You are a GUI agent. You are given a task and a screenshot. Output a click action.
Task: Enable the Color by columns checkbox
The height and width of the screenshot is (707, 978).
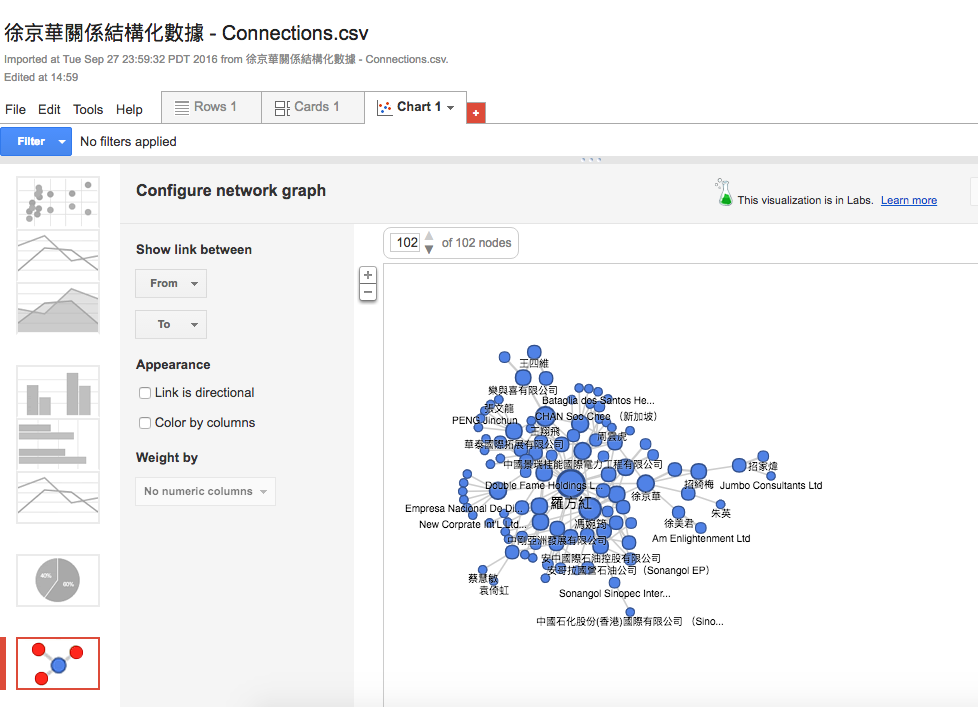coord(144,423)
